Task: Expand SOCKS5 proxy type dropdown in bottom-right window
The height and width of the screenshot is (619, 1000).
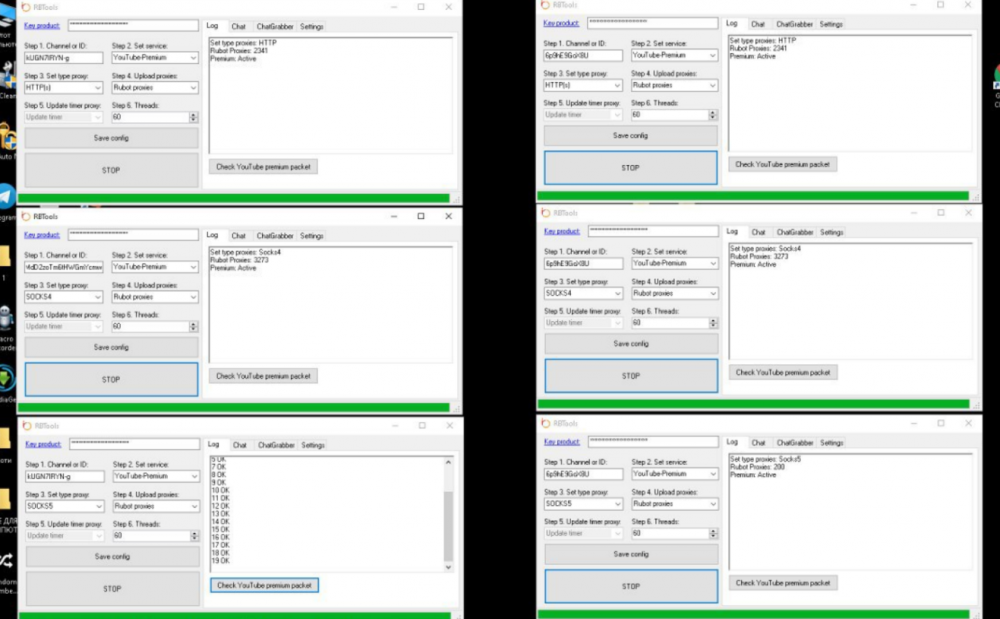Action: (616, 504)
